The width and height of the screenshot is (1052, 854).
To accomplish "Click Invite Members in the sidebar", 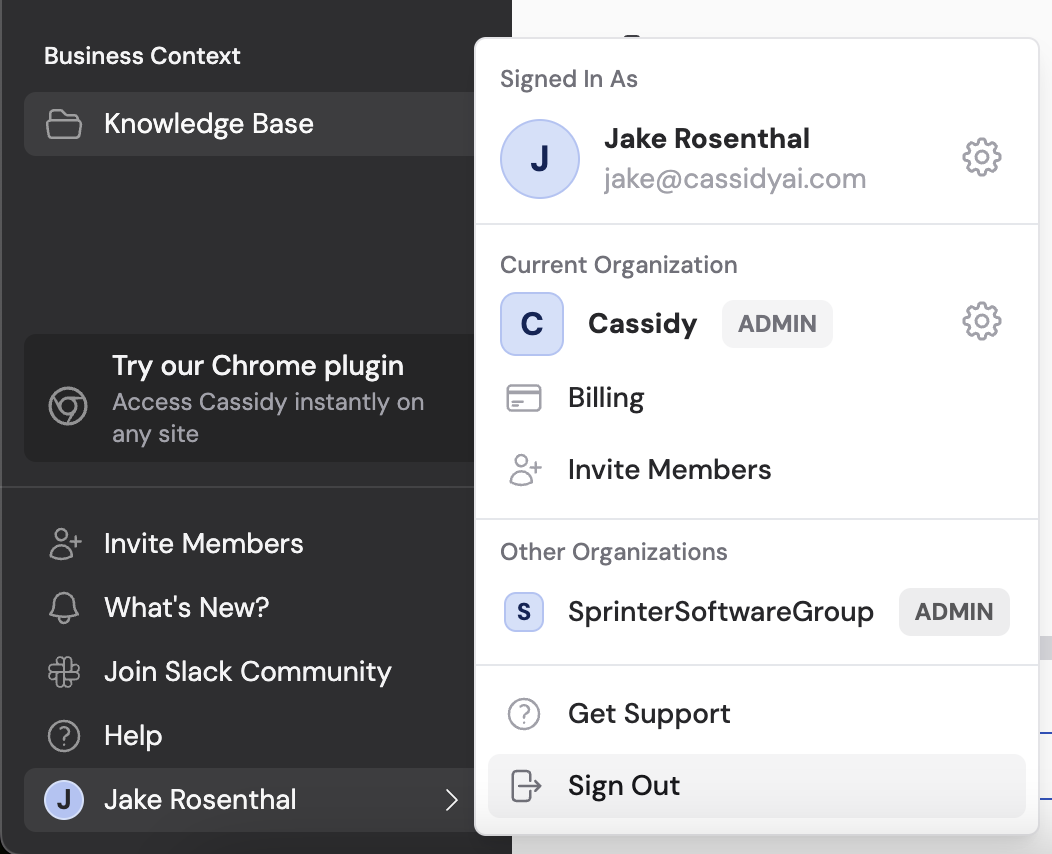I will point(203,543).
